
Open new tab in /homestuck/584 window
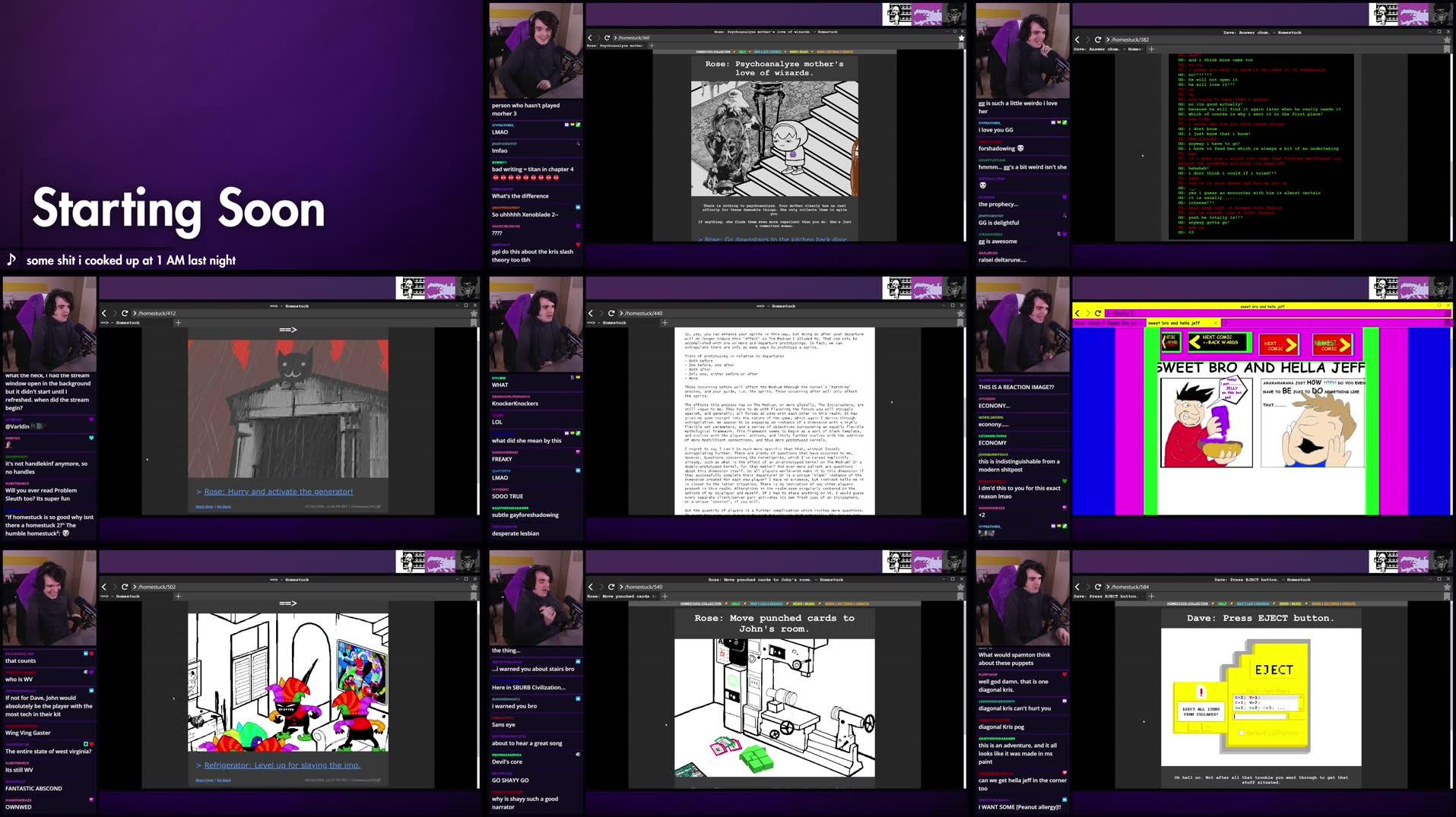click(1151, 596)
